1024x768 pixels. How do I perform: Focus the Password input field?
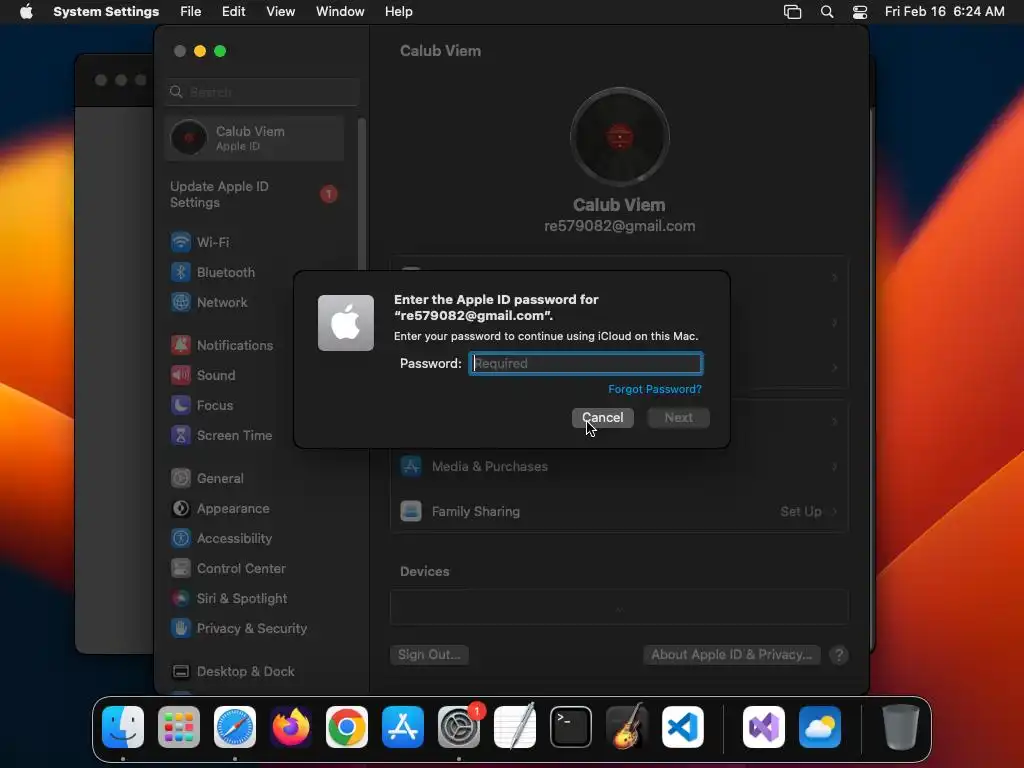click(x=586, y=364)
